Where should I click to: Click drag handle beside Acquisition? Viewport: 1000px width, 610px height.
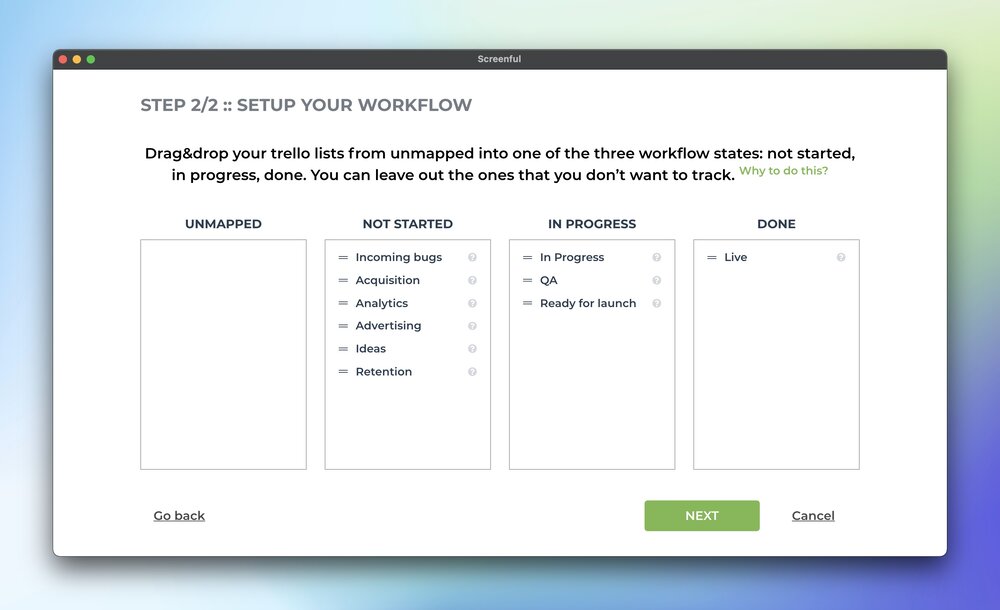point(343,281)
